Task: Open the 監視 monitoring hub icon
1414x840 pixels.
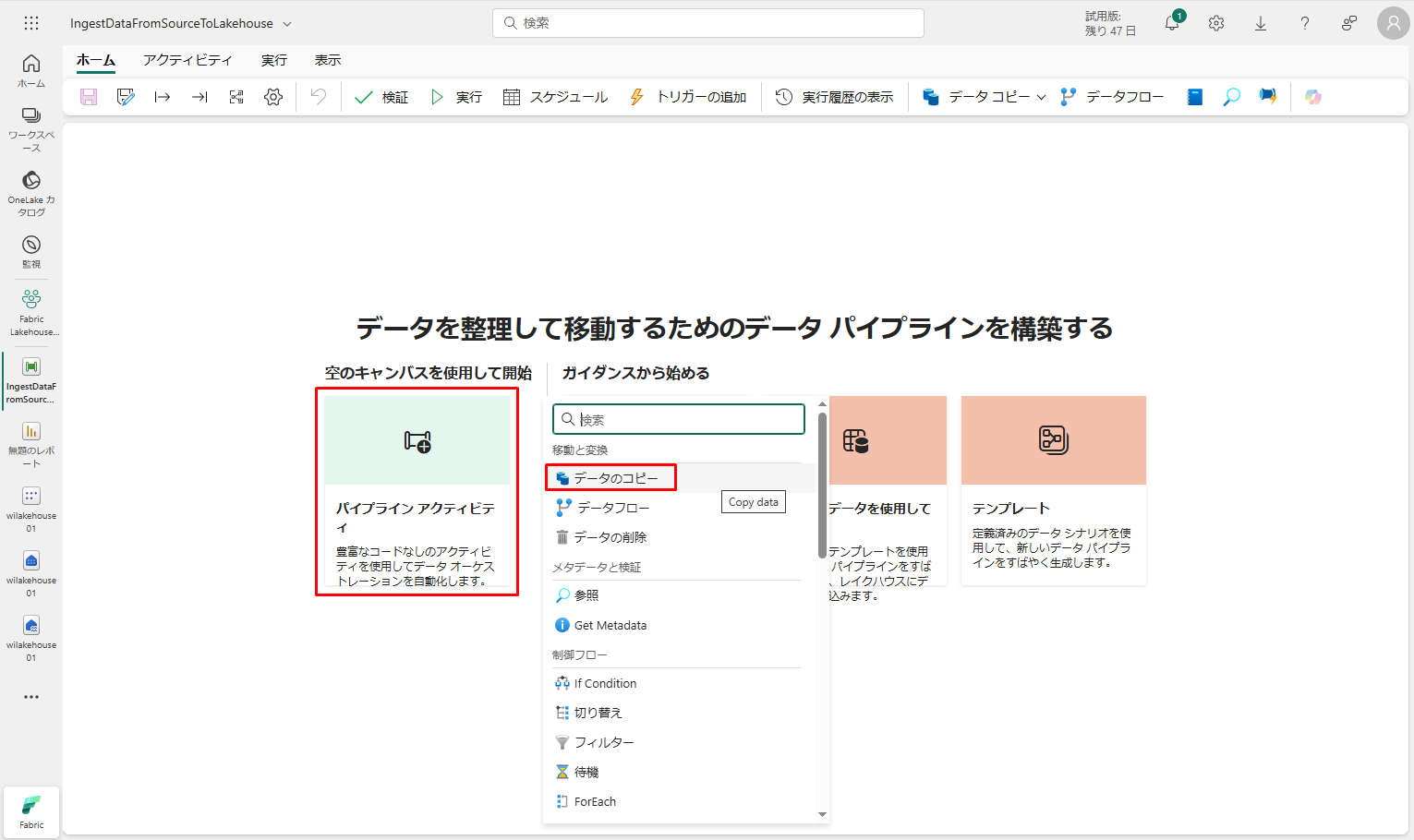Action: click(x=31, y=251)
